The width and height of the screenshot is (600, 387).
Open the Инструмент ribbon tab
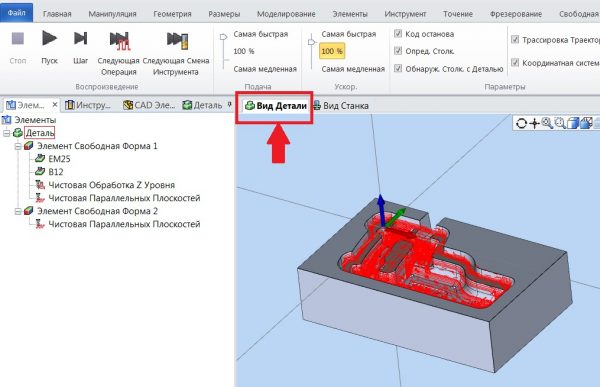405,14
